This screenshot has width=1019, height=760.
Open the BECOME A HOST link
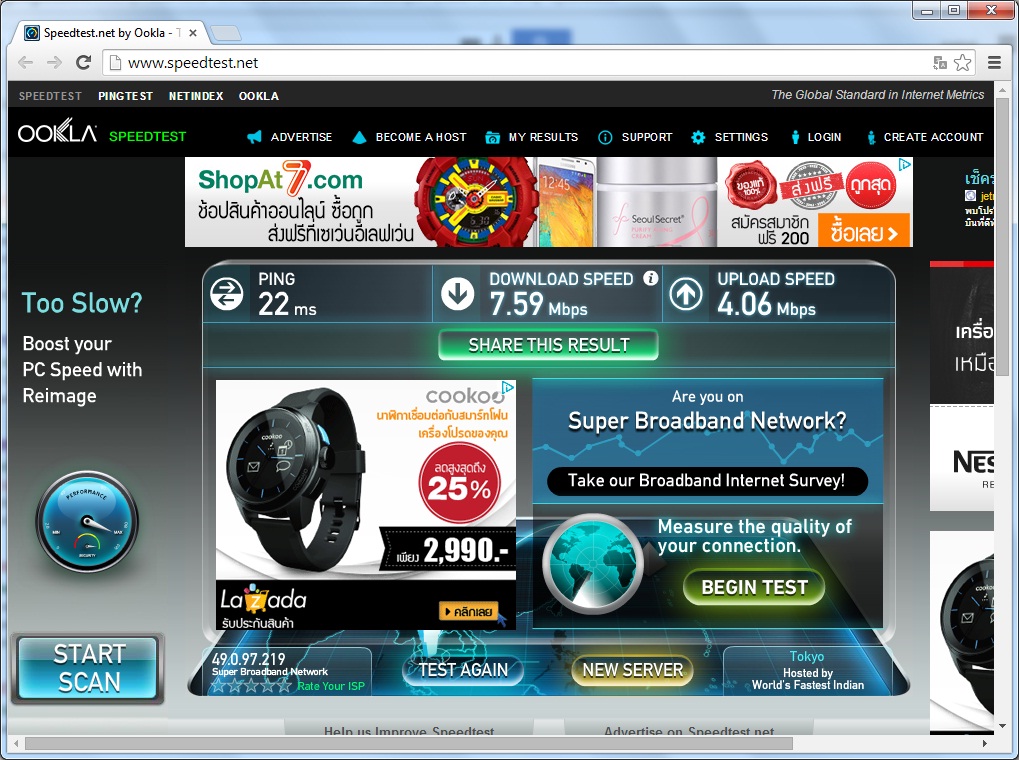421,137
